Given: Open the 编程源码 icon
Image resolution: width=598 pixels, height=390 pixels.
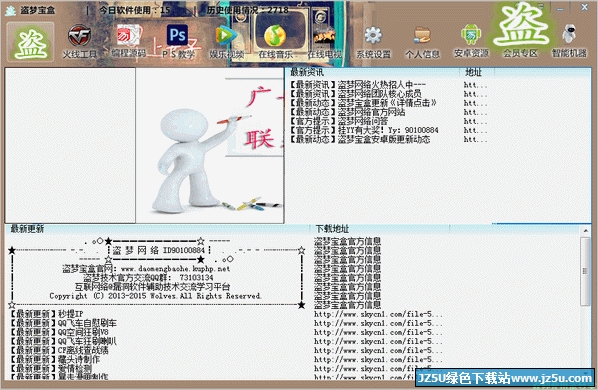Looking at the screenshot, I should (129, 42).
